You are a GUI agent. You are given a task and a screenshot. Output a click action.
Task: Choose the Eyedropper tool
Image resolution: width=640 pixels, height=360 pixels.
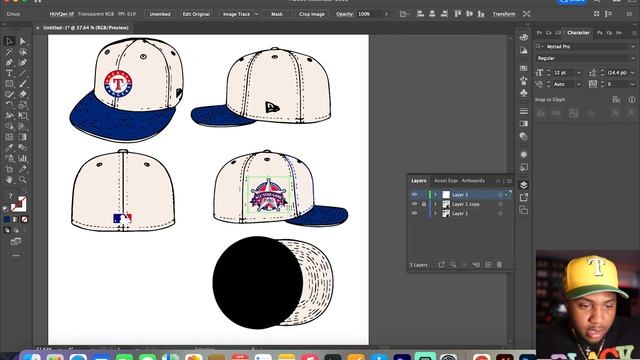9,147
